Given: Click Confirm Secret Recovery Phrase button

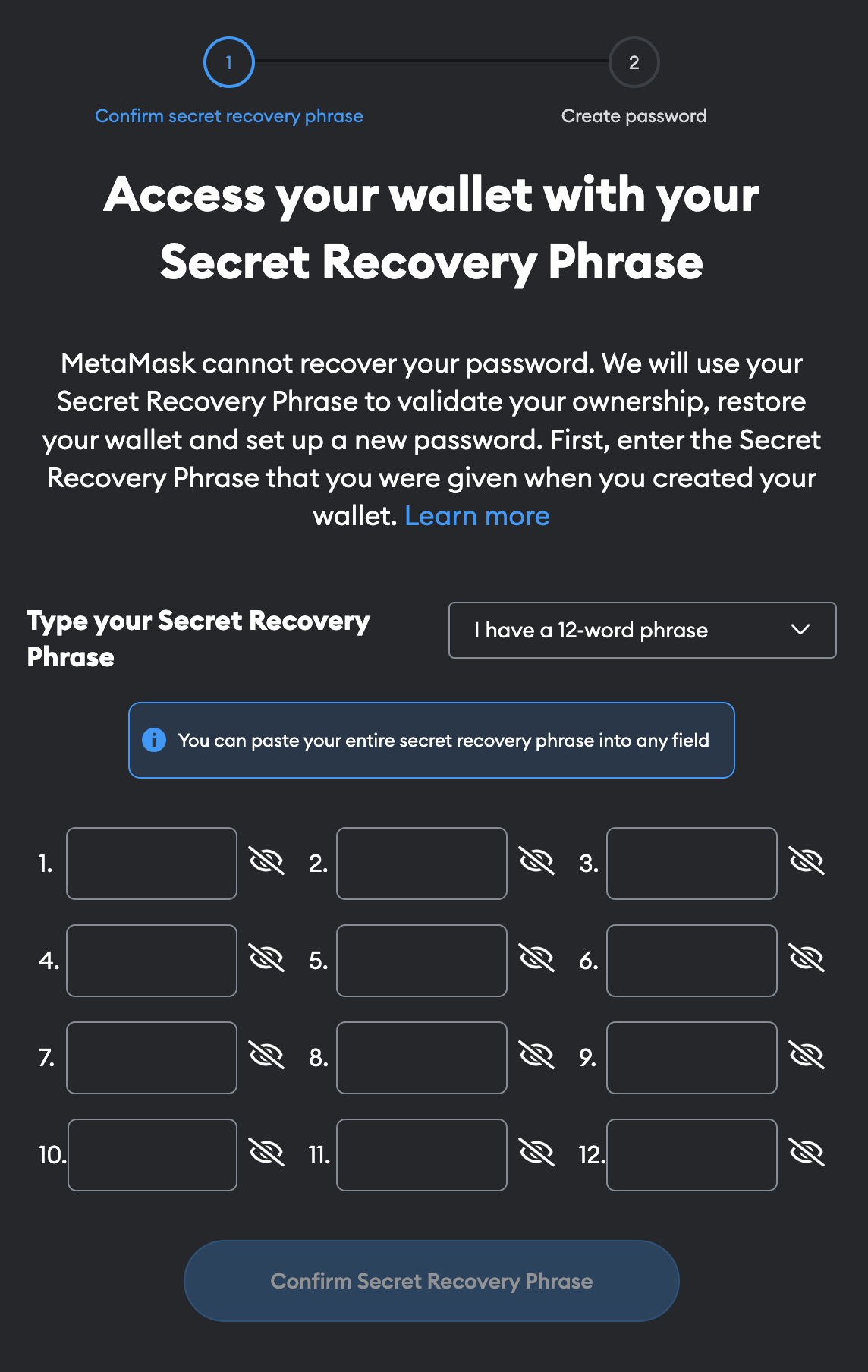Looking at the screenshot, I should tap(432, 1281).
